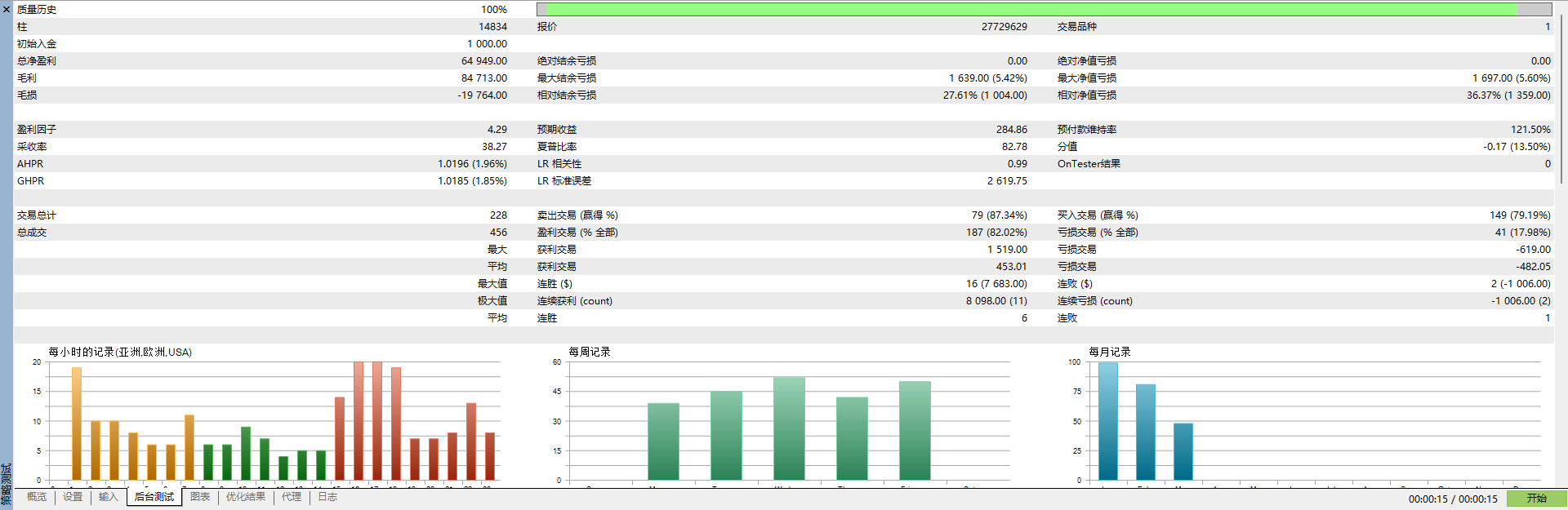The image size is (1568, 510).
Task: Switch to the 概览 tab
Action: pos(37,497)
